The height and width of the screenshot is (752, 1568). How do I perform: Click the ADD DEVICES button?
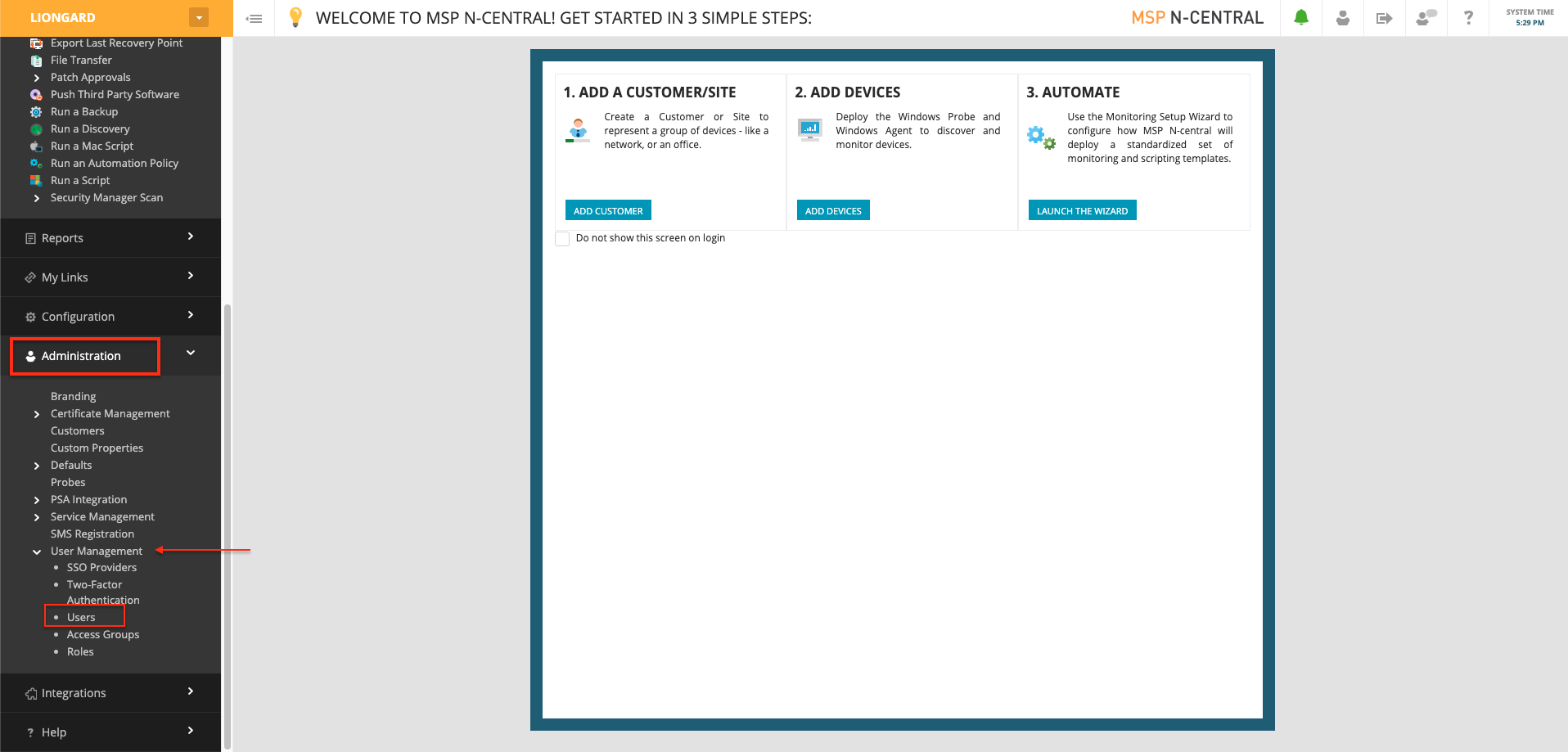tap(833, 210)
